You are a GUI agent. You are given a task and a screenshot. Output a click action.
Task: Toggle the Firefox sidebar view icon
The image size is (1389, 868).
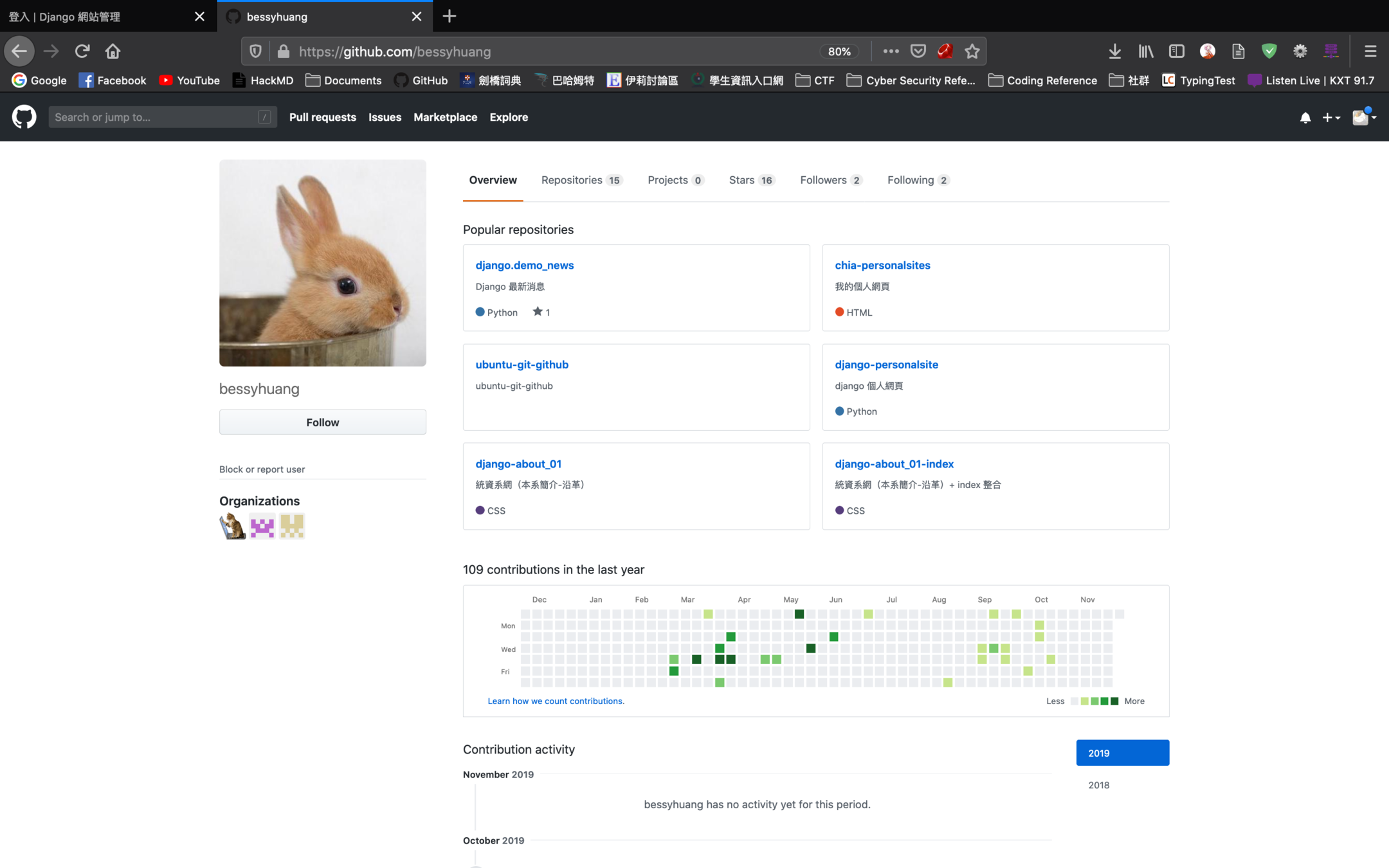tap(1176, 51)
